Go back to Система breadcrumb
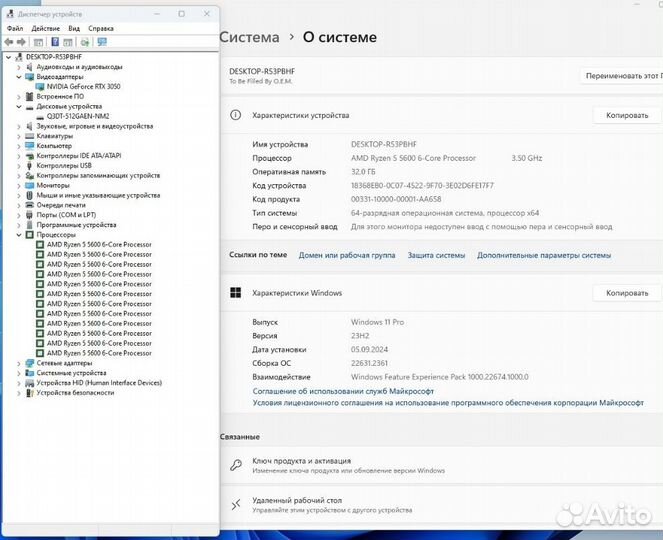This screenshot has width=663, height=540. [x=249, y=37]
